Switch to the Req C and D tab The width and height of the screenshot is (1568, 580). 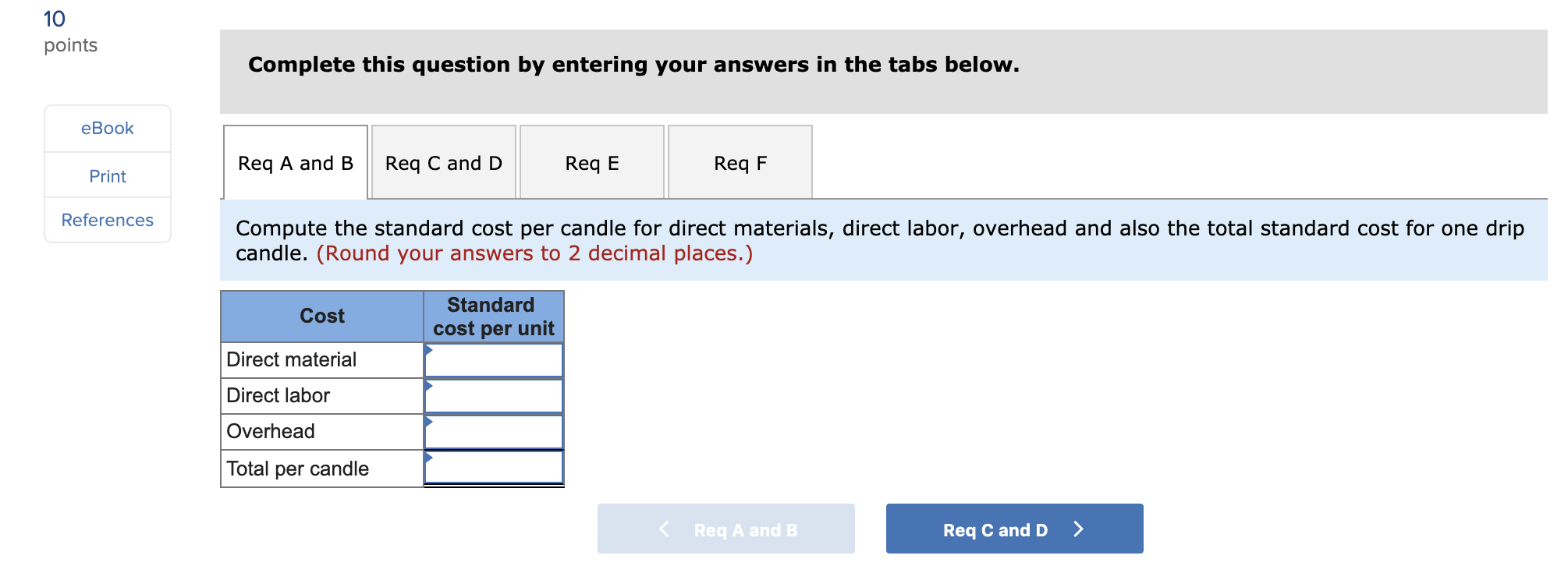443,162
